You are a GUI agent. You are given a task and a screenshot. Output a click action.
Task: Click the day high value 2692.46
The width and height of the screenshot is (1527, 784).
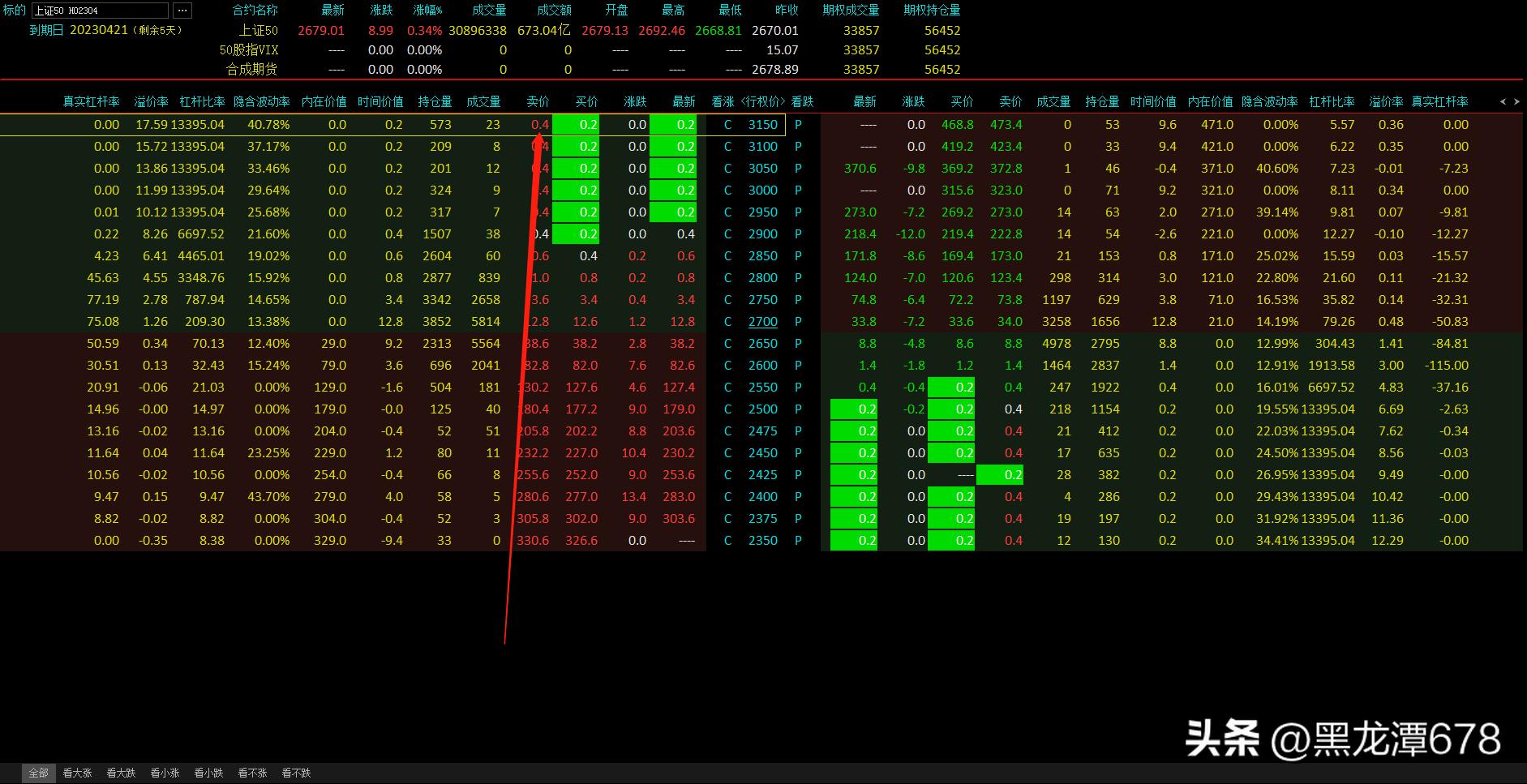click(662, 31)
